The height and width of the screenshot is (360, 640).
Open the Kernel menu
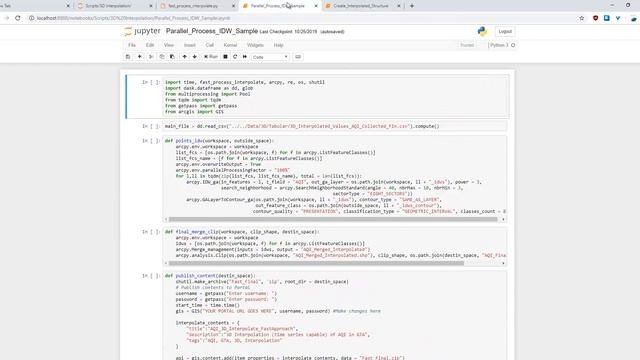[x=230, y=45]
